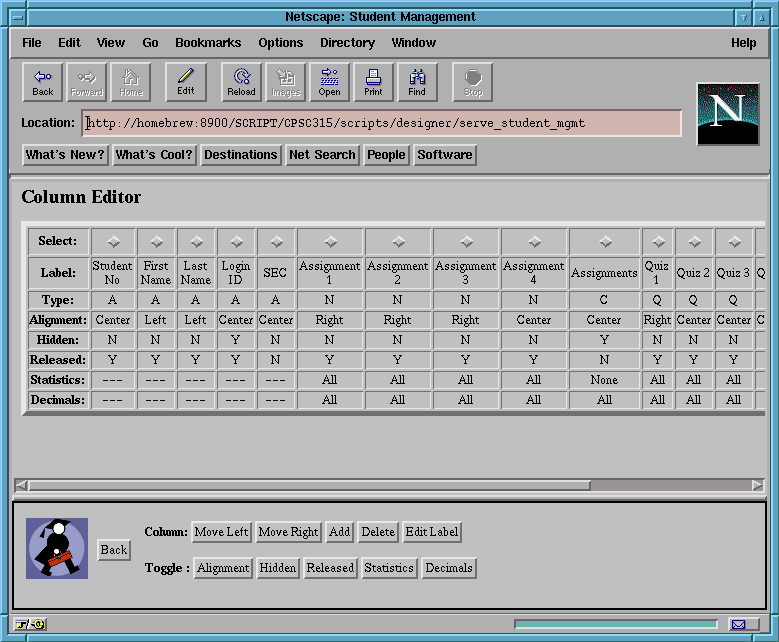Select the Assignment 4 column radio
This screenshot has height=642, width=779.
click(x=535, y=241)
